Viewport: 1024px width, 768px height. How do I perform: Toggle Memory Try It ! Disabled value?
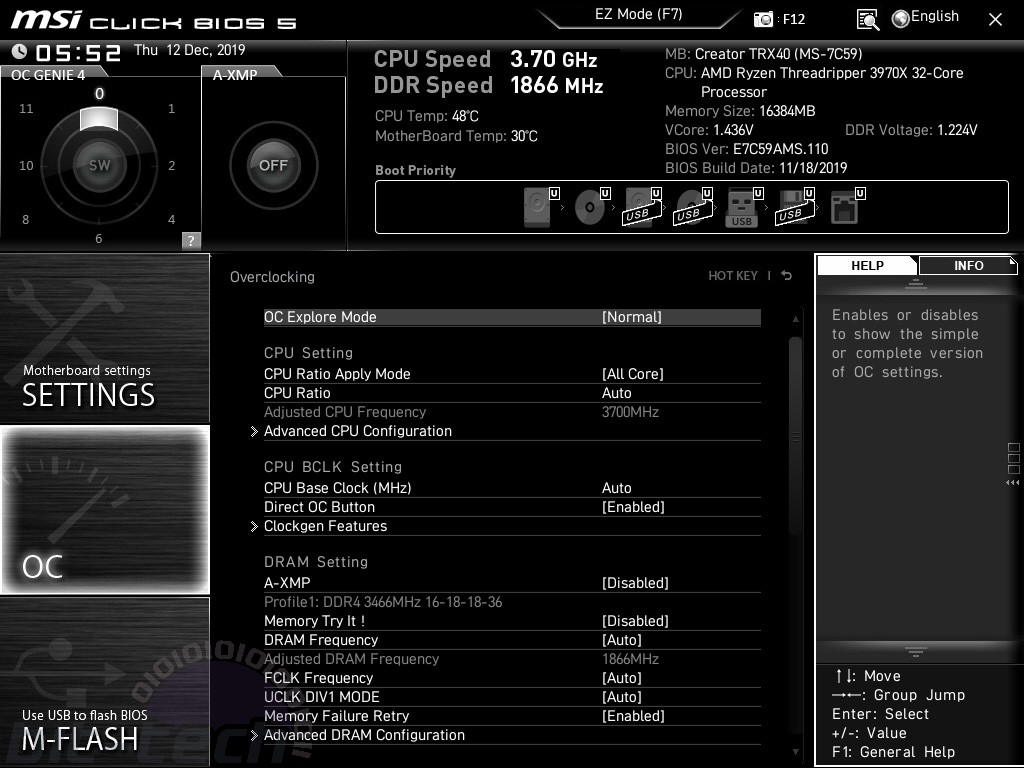pos(635,620)
